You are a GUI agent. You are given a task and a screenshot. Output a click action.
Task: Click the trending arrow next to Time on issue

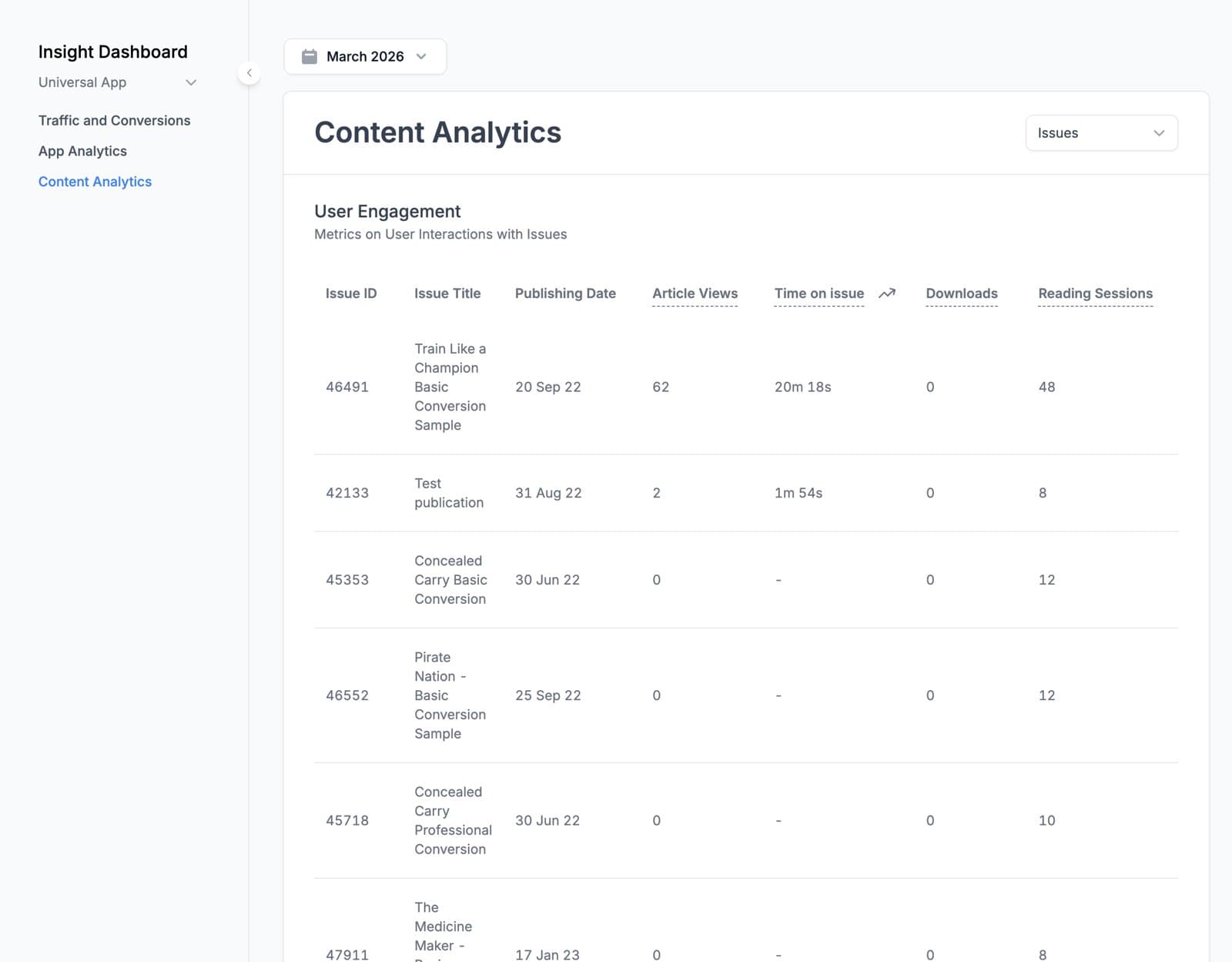pyautogui.click(x=887, y=293)
